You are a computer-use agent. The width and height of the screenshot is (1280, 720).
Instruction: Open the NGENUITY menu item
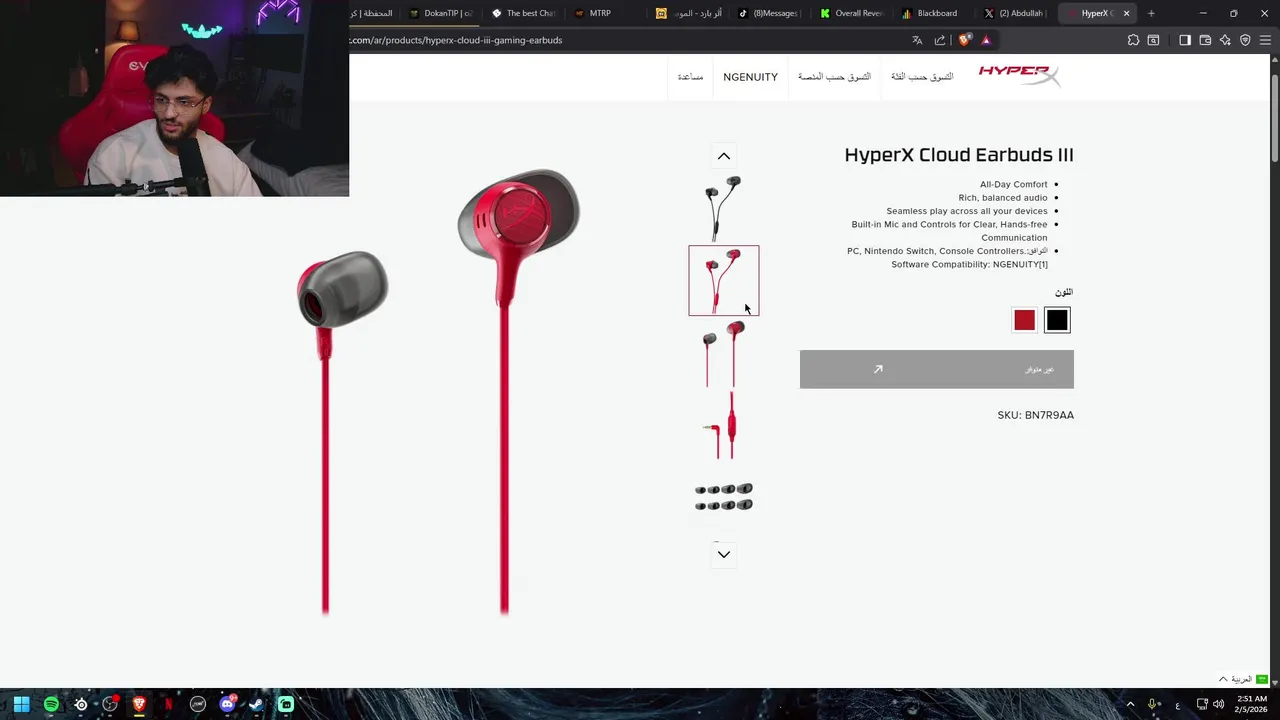(x=750, y=77)
